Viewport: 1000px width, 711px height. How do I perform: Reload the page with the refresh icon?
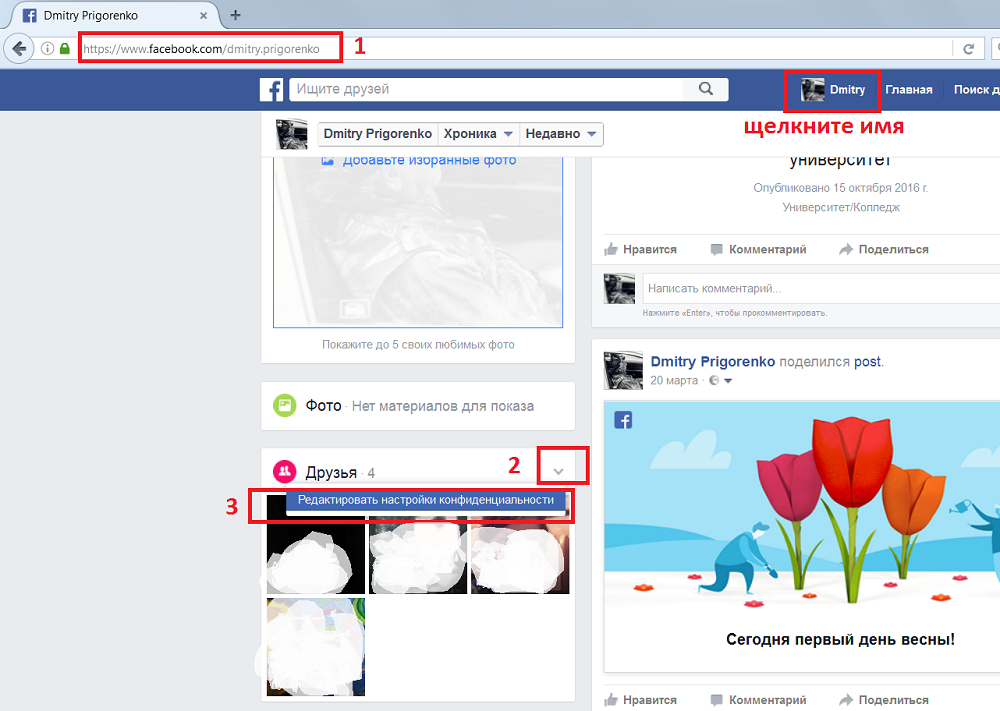tap(968, 48)
